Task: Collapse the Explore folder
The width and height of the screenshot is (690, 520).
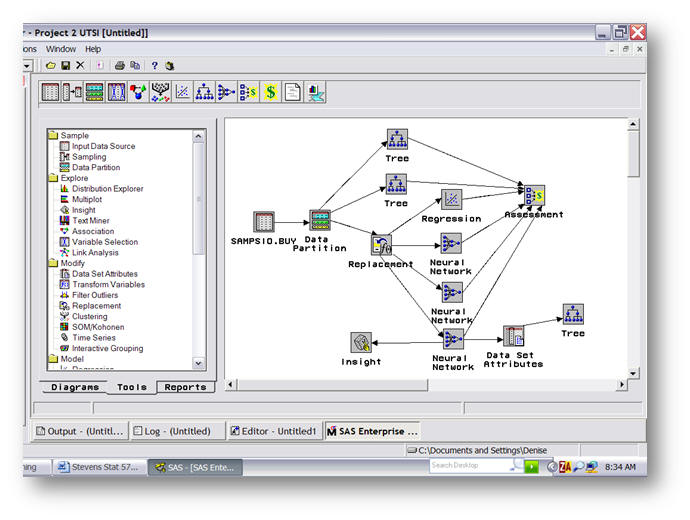Action: coord(53,178)
